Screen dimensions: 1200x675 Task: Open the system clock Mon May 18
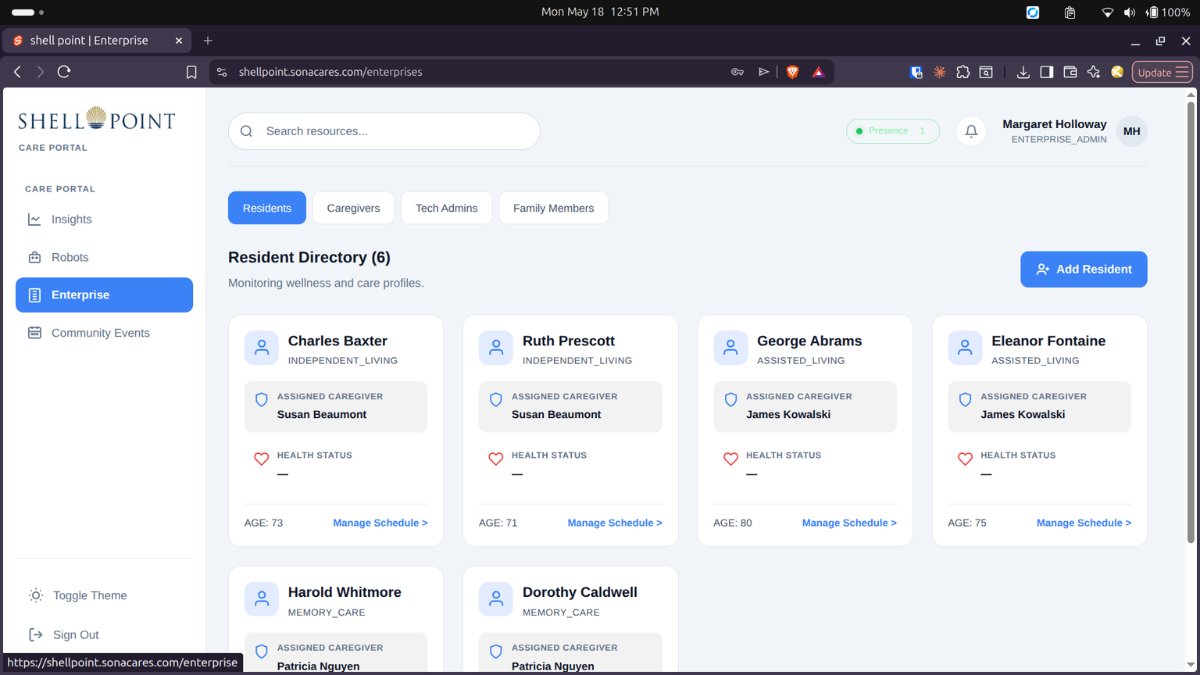[x=600, y=12]
